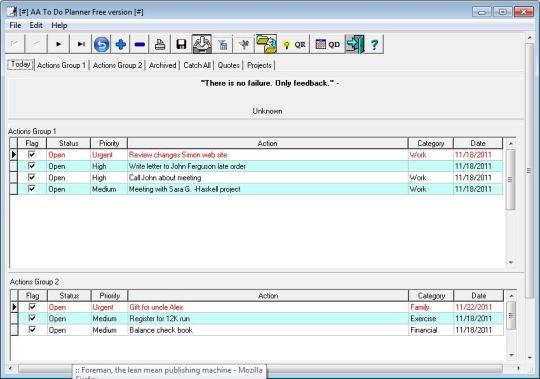
Task: Select 'Meeting with Sara G. -Haskell project' cell
Action: [268, 189]
